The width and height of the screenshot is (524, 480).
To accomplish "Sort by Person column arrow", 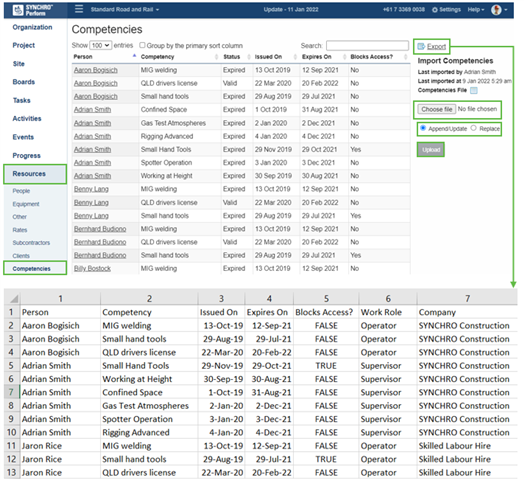I will pyautogui.click(x=134, y=55).
